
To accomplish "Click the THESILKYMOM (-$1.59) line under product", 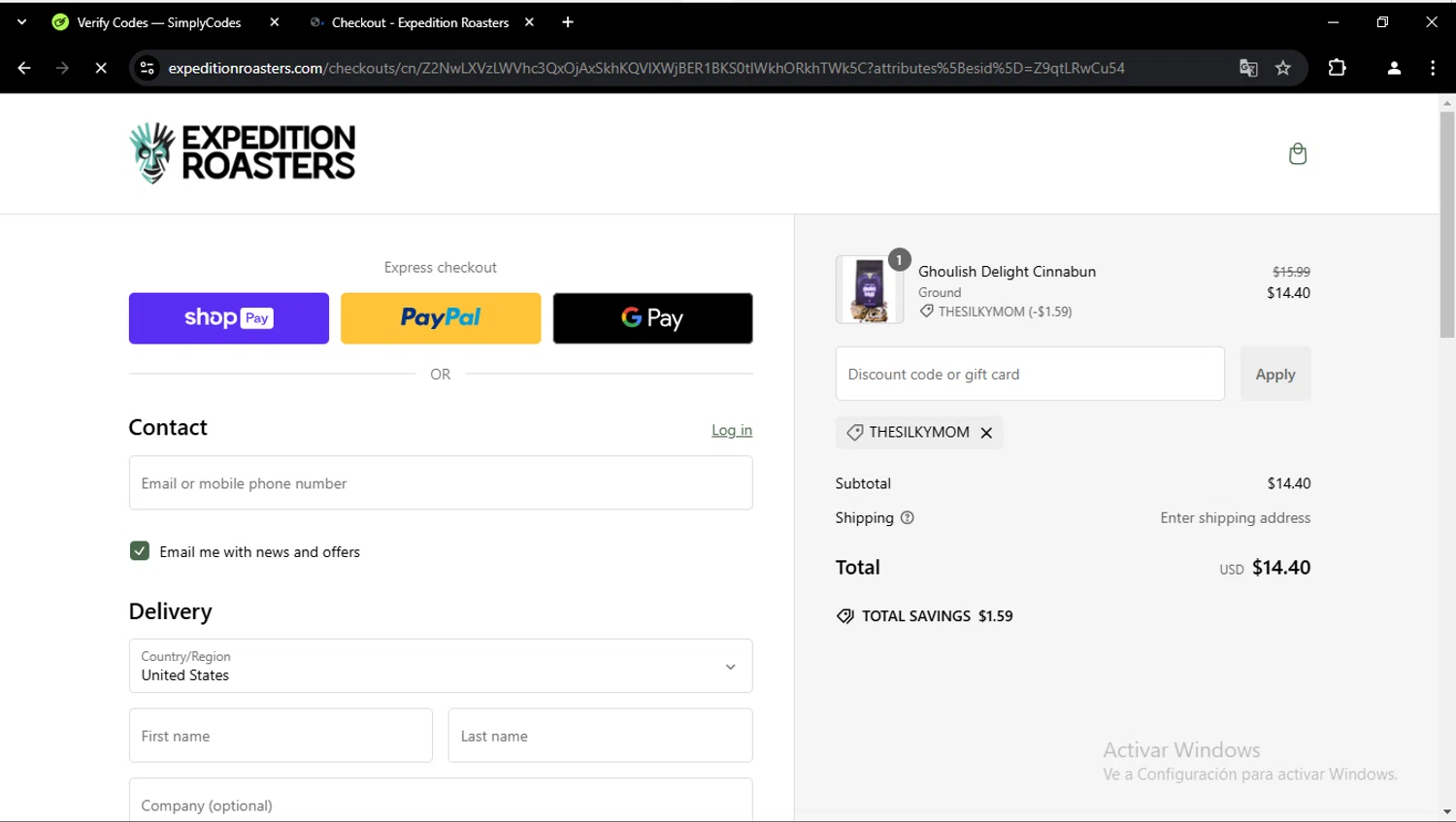I will pos(996,312).
